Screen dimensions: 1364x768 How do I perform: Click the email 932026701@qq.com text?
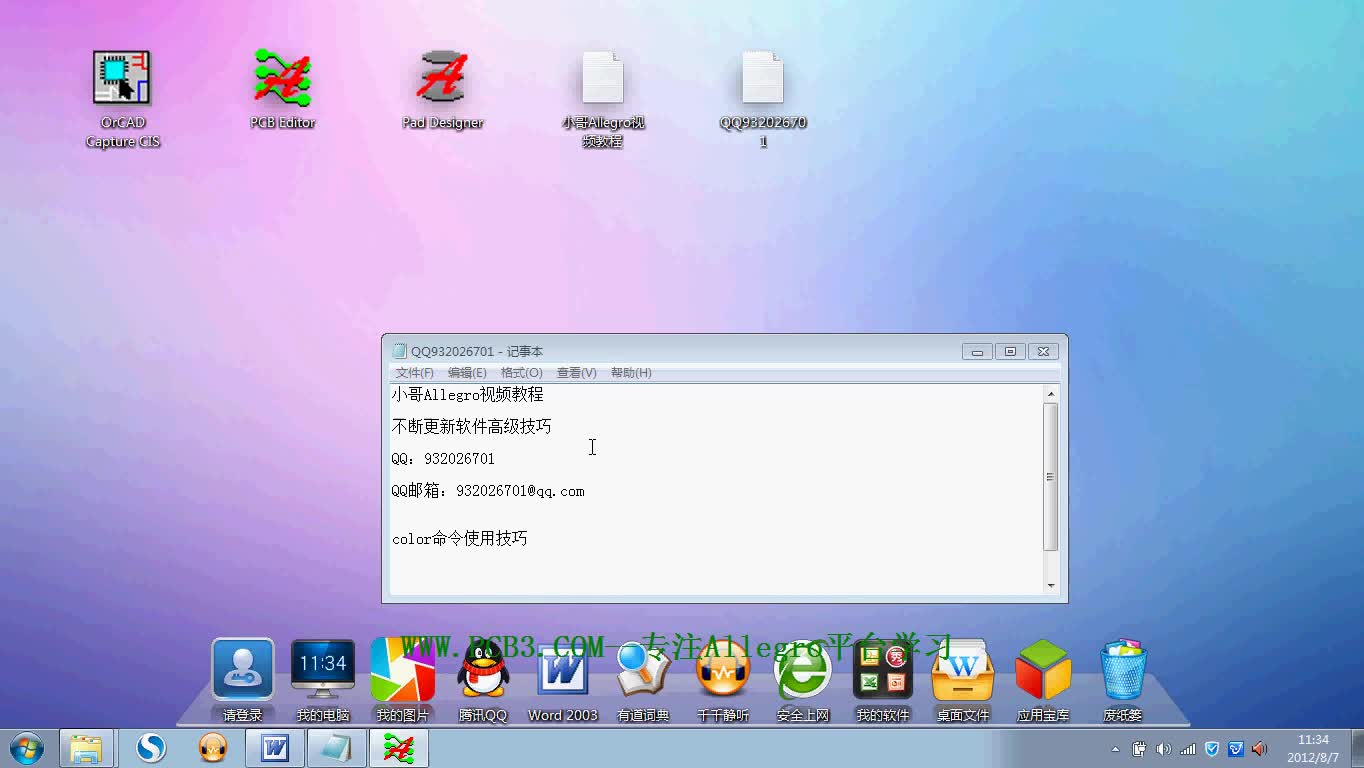[520, 491]
